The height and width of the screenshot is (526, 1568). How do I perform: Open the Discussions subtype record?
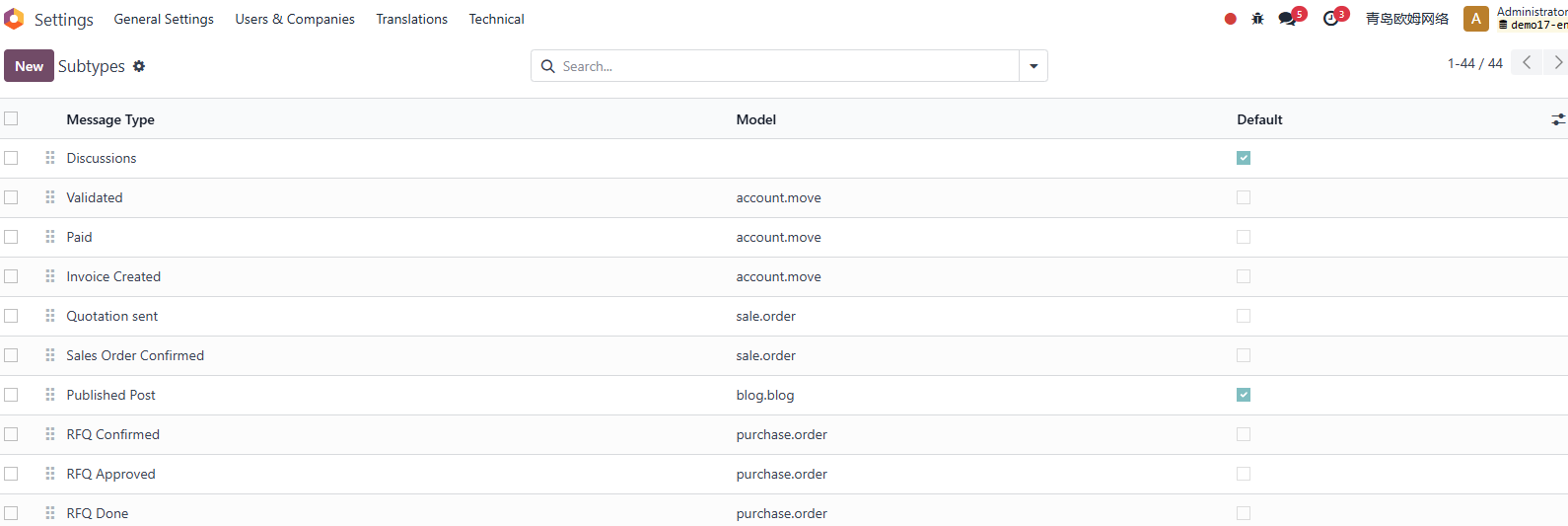tap(102, 158)
